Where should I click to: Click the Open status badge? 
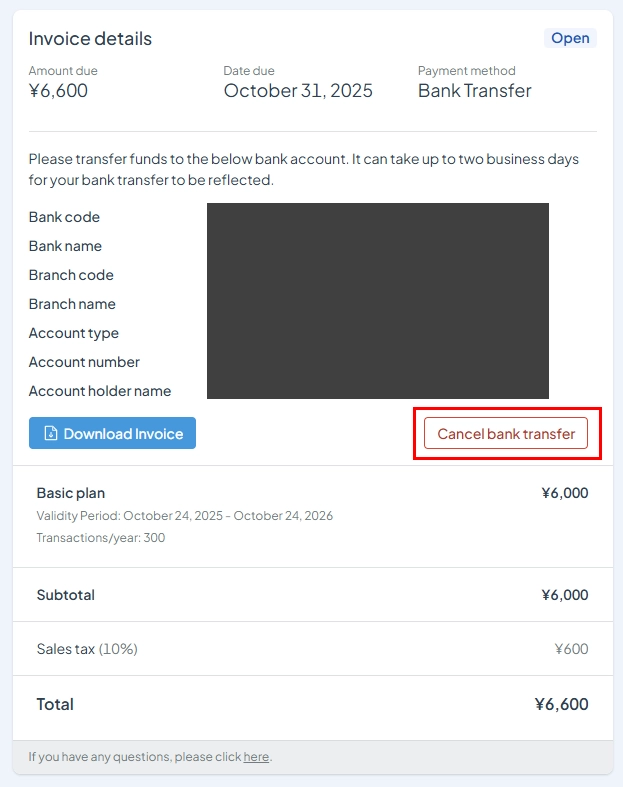click(570, 38)
